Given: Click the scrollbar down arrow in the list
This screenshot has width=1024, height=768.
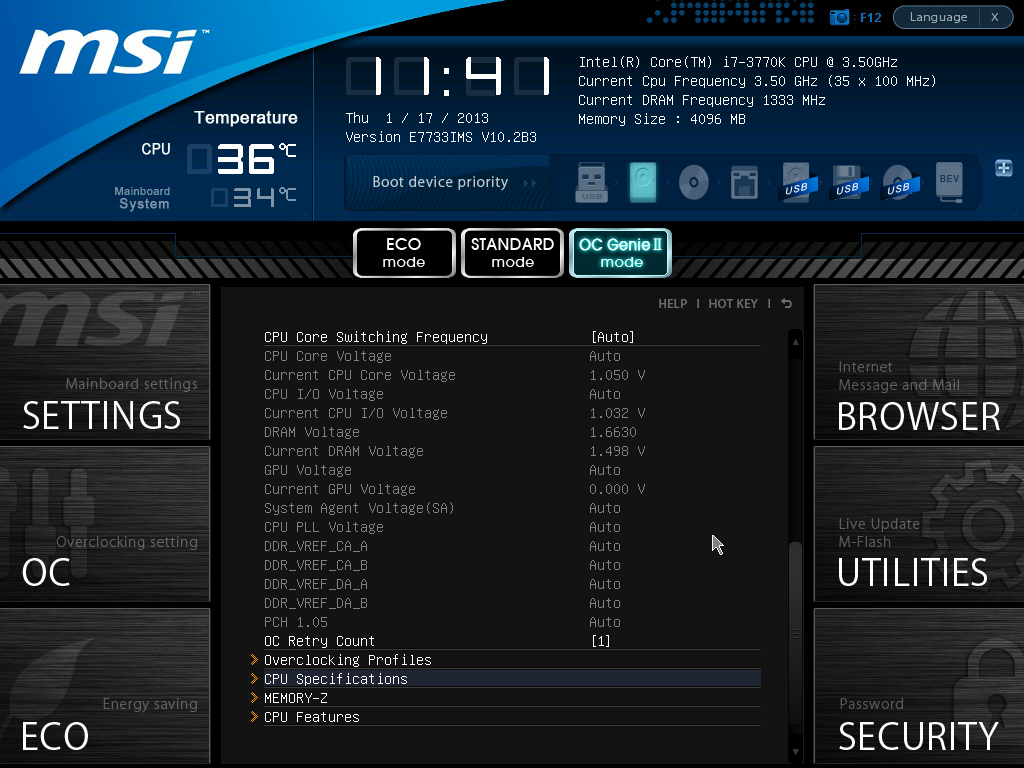Looking at the screenshot, I should [x=795, y=752].
